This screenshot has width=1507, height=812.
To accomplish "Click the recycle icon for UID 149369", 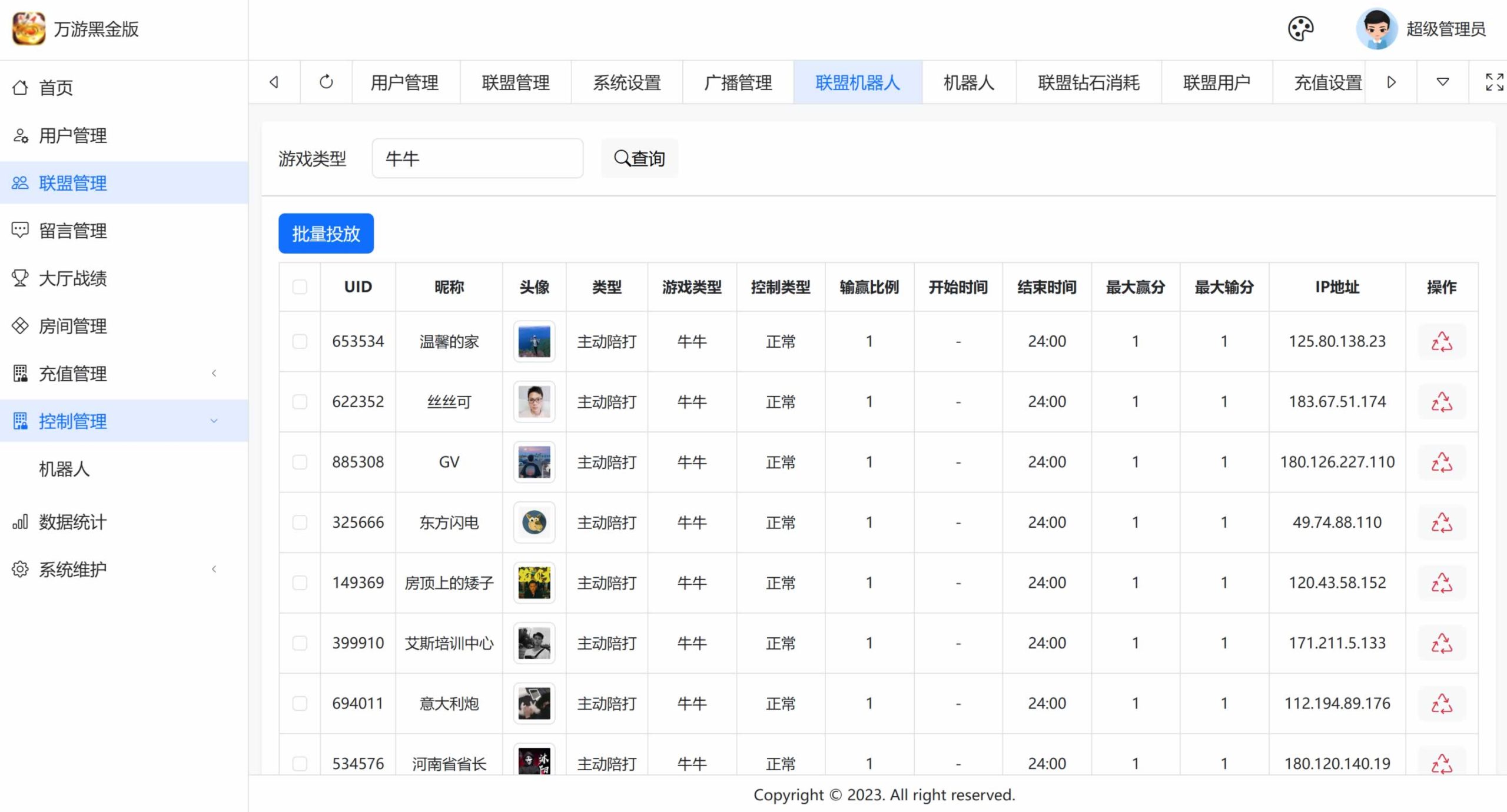I will 1442,583.
